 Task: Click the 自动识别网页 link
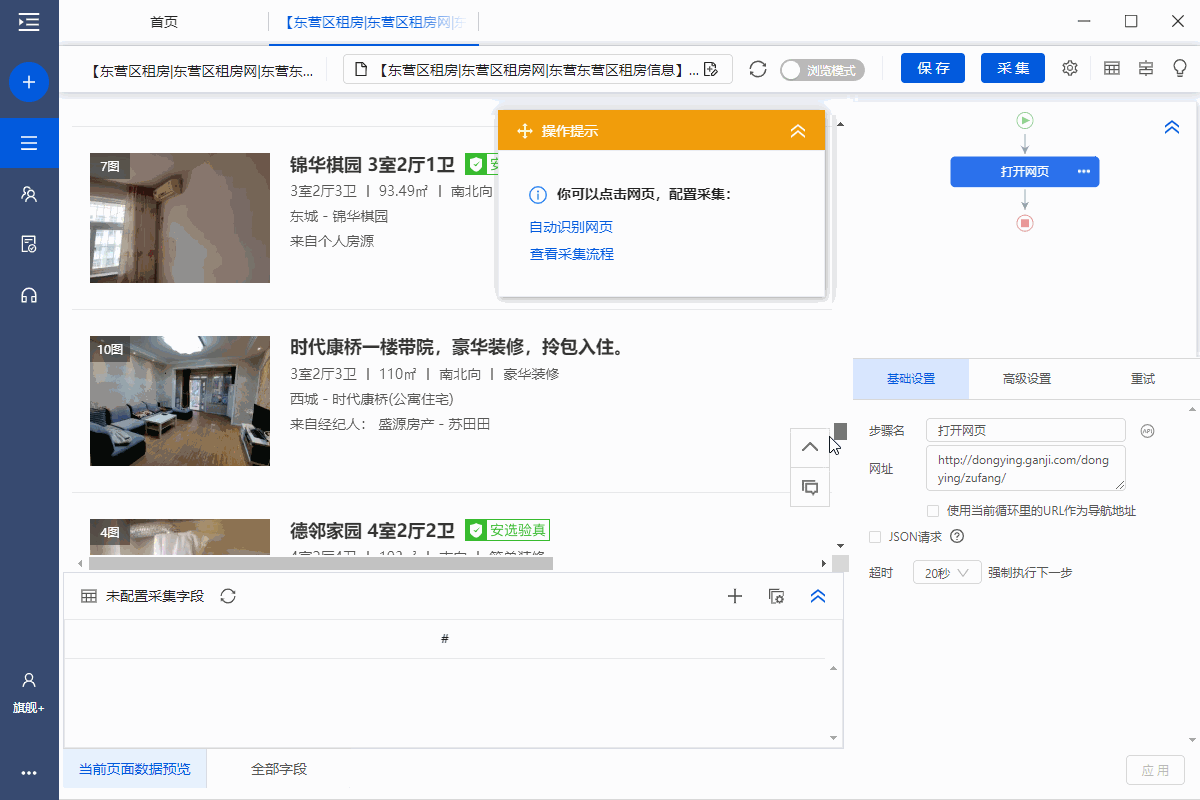tap(571, 227)
